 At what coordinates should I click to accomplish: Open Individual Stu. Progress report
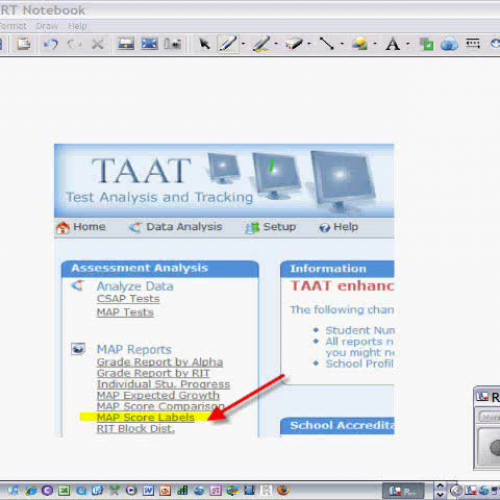pyautogui.click(x=163, y=384)
